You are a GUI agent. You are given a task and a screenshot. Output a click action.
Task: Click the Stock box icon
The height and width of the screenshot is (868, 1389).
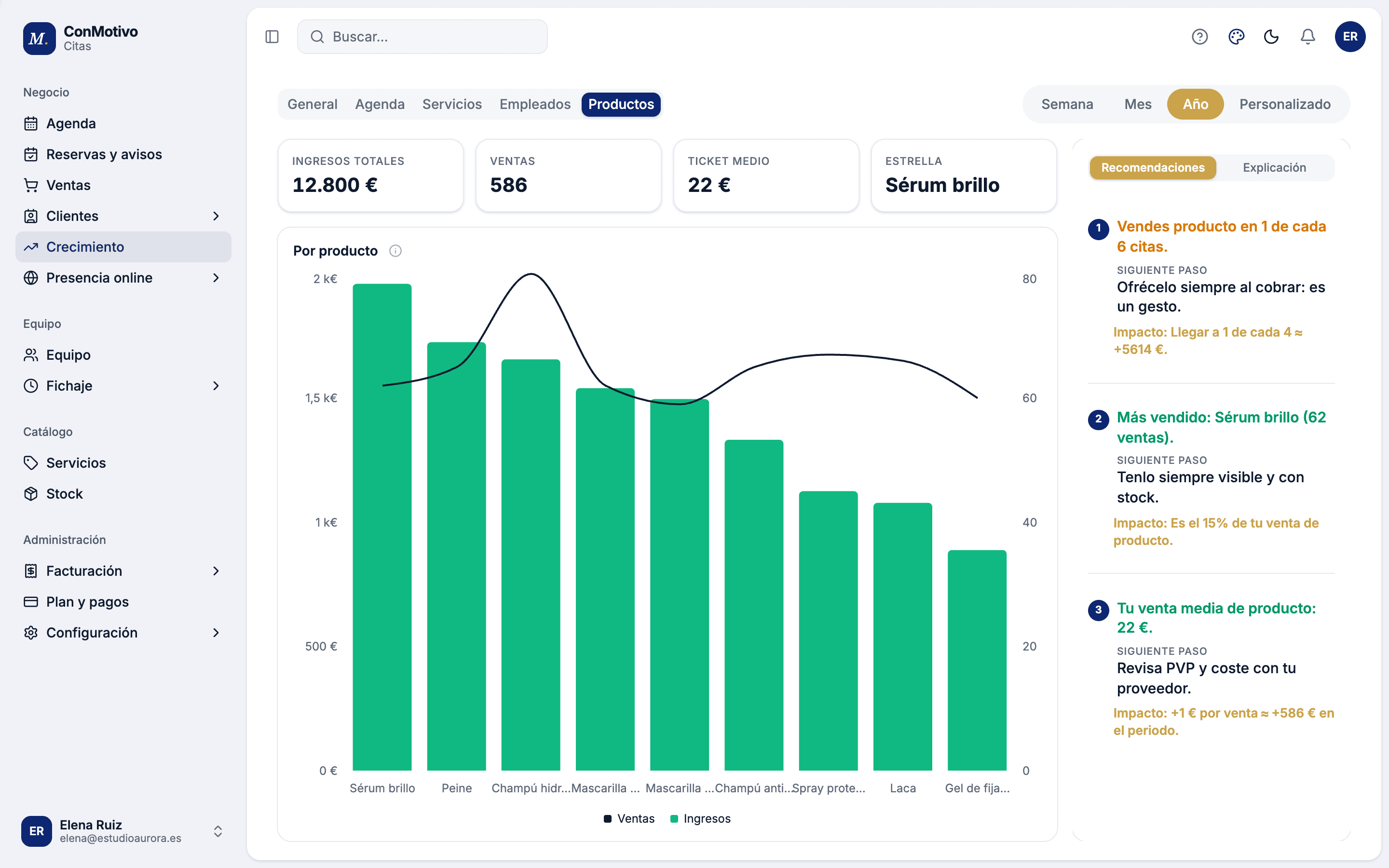pyautogui.click(x=31, y=494)
